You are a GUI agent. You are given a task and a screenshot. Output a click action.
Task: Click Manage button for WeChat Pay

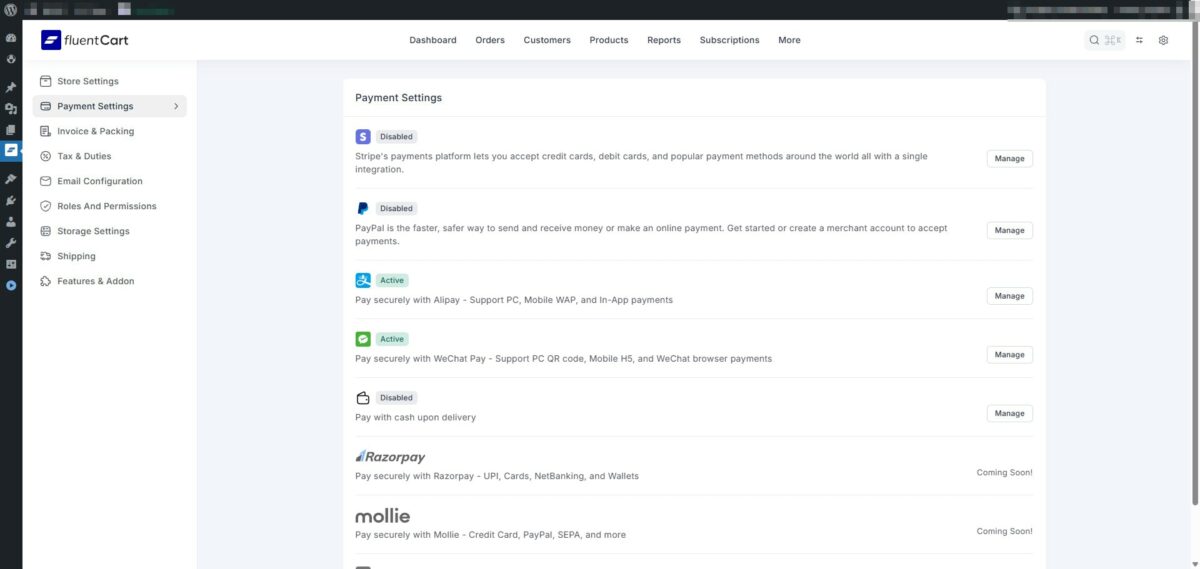1009,355
